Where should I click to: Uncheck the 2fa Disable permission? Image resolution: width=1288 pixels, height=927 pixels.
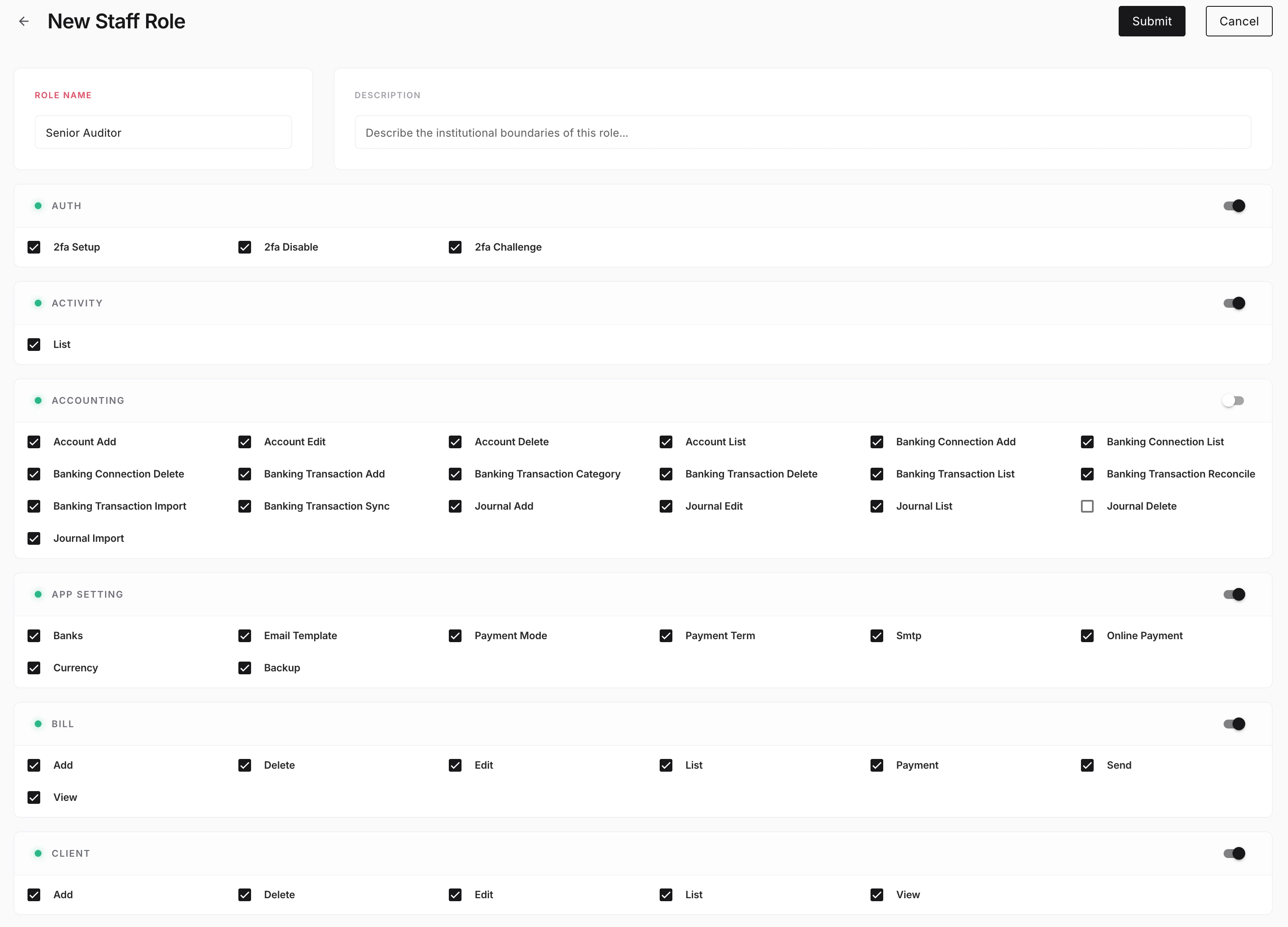(245, 247)
